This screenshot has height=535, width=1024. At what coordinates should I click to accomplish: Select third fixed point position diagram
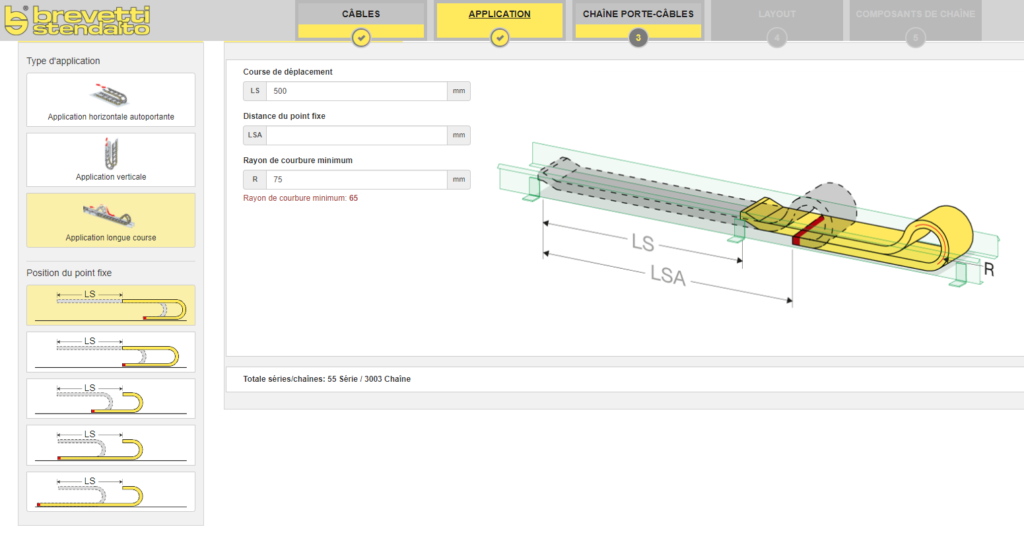tap(111, 398)
